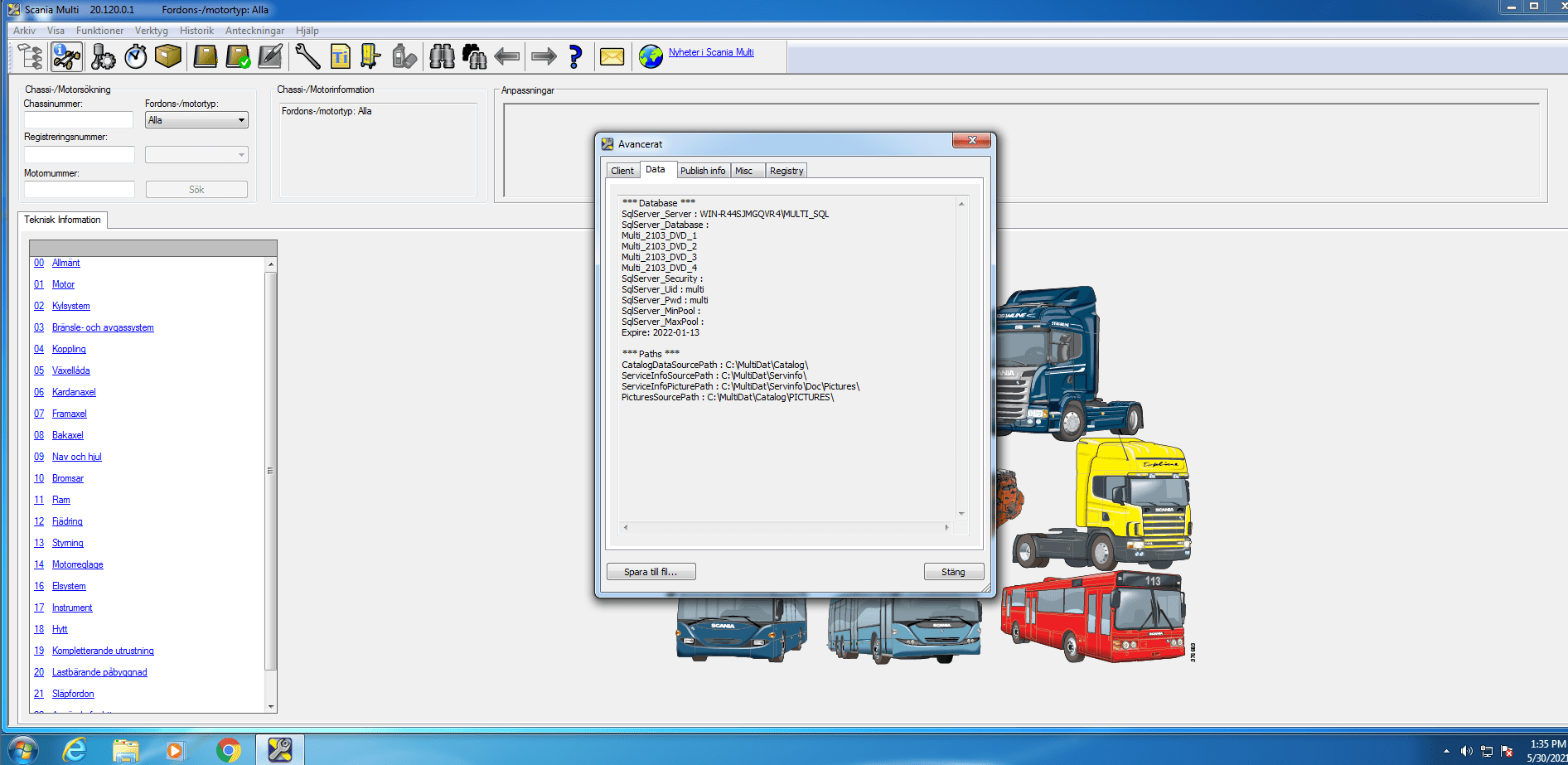Open the engine components tool with gear icon
Screen dimensions: 1568x765
(102, 56)
